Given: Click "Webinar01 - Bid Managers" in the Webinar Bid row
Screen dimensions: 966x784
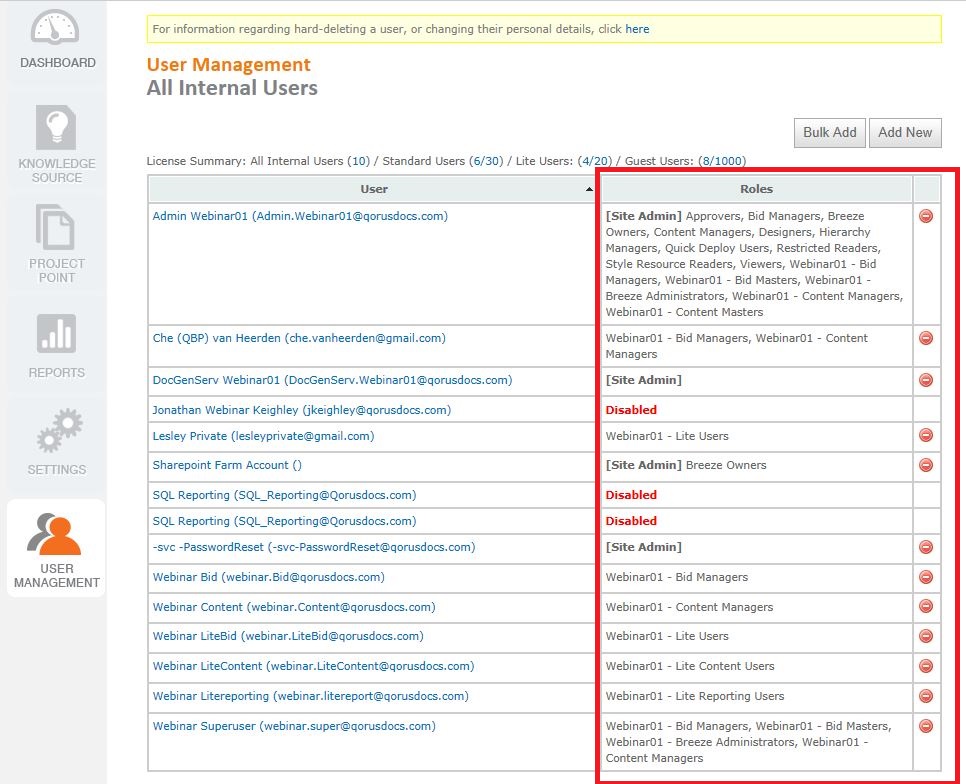Looking at the screenshot, I should point(676,577).
